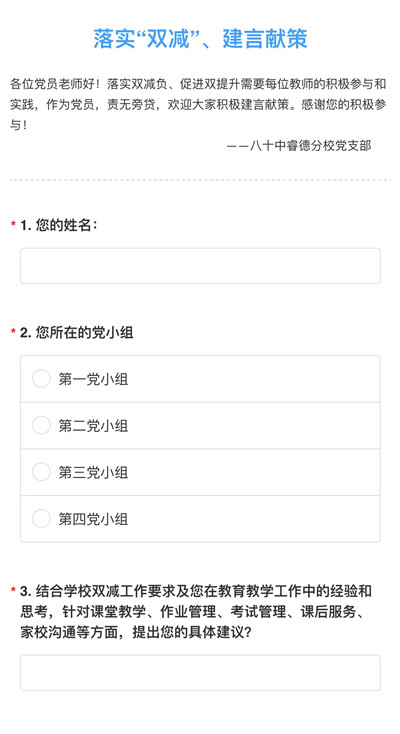400x734 pixels.
Task: Click the intro paragraph starting 各位党员老师好
Action: tap(198, 104)
